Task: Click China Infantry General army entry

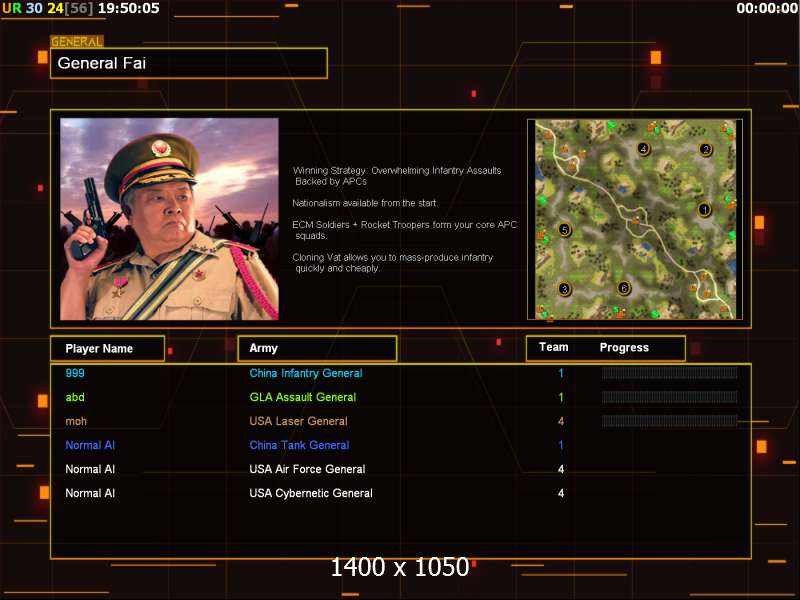Action: pos(306,373)
